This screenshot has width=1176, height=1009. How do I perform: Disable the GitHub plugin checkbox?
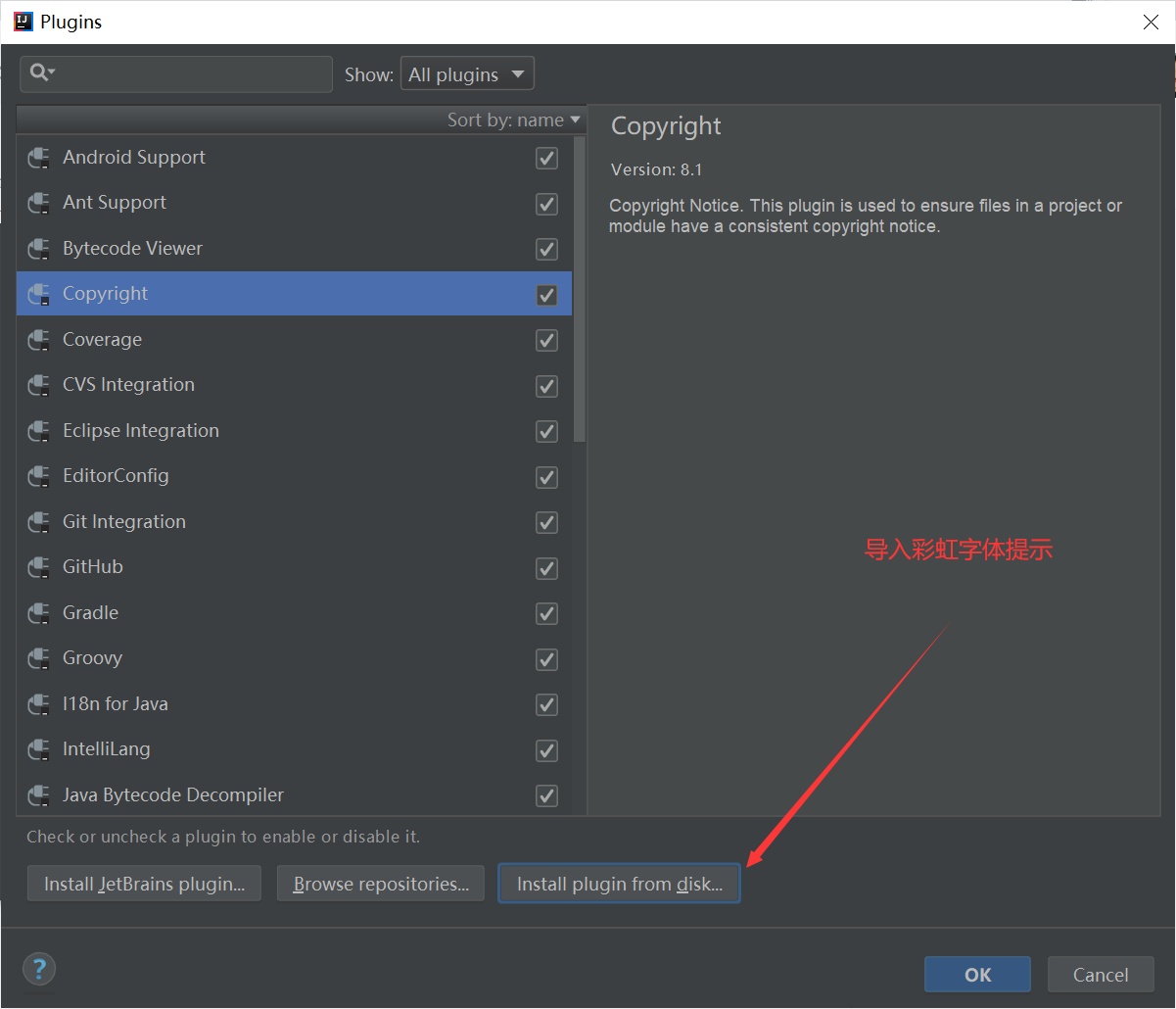[546, 568]
